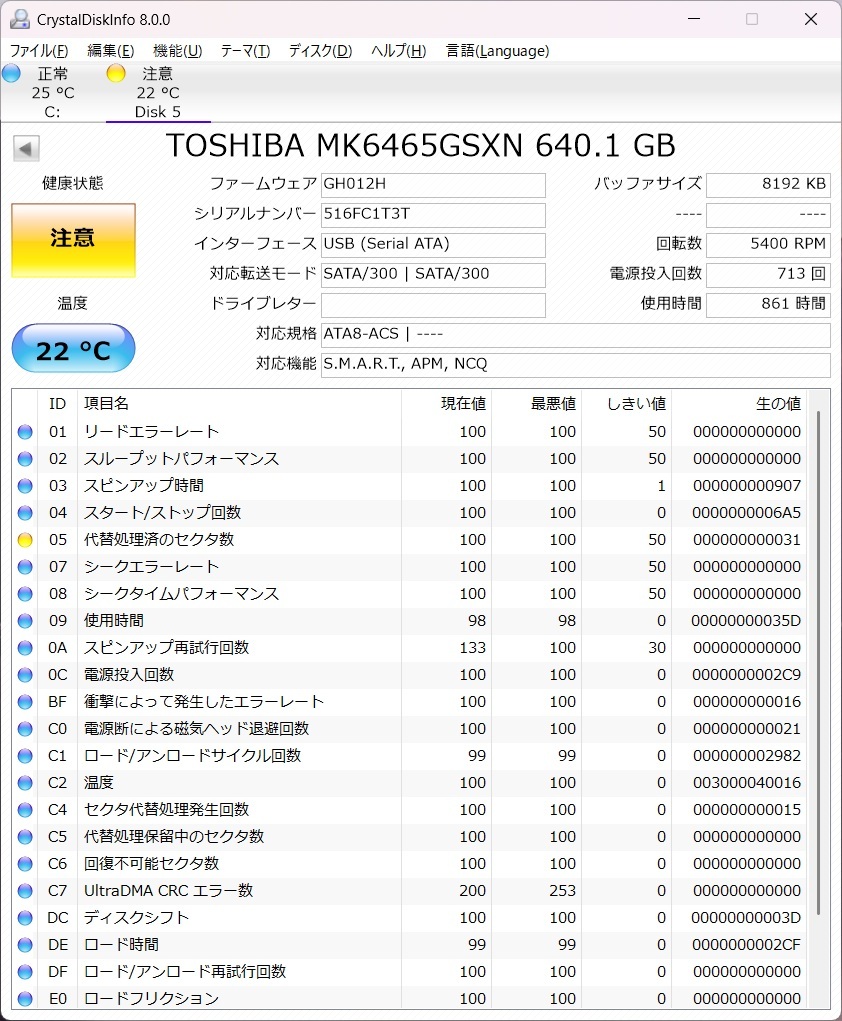Click the interface field USB (Serial ATA)
Screen dimensions: 842x1021
click(x=433, y=245)
